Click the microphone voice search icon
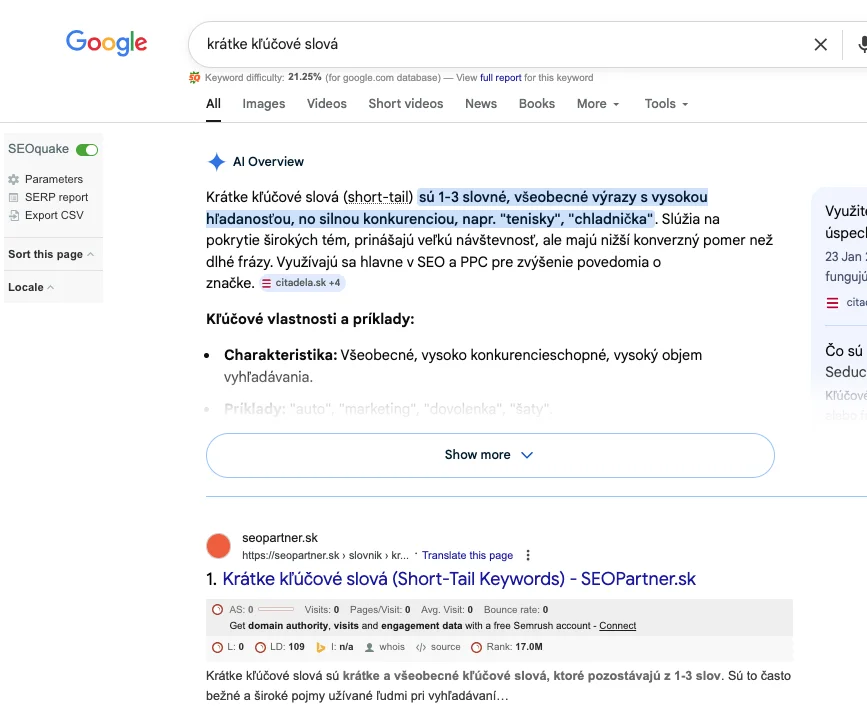Viewport: 867px width, 722px height. point(862,44)
